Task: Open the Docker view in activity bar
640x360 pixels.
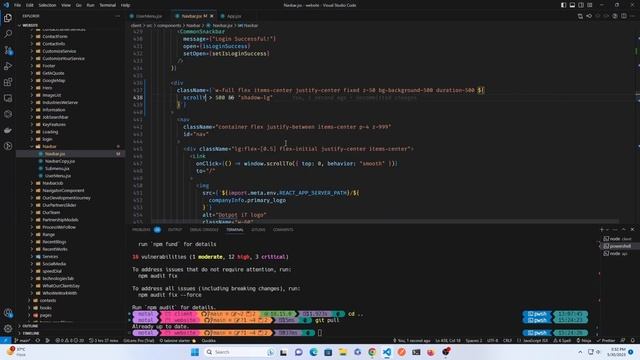Action: [x=8, y=130]
